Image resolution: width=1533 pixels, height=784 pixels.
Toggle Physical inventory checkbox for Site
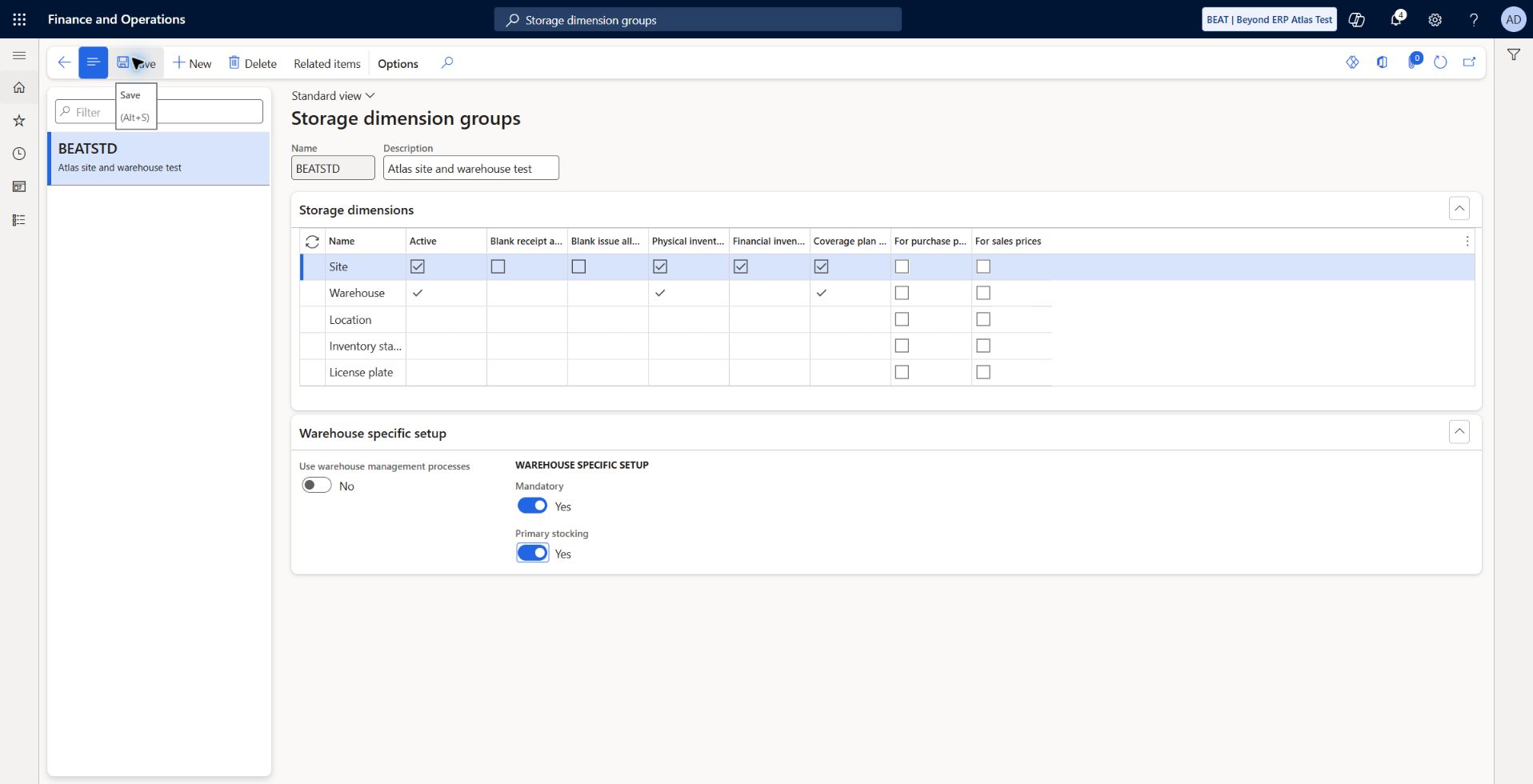(x=660, y=266)
